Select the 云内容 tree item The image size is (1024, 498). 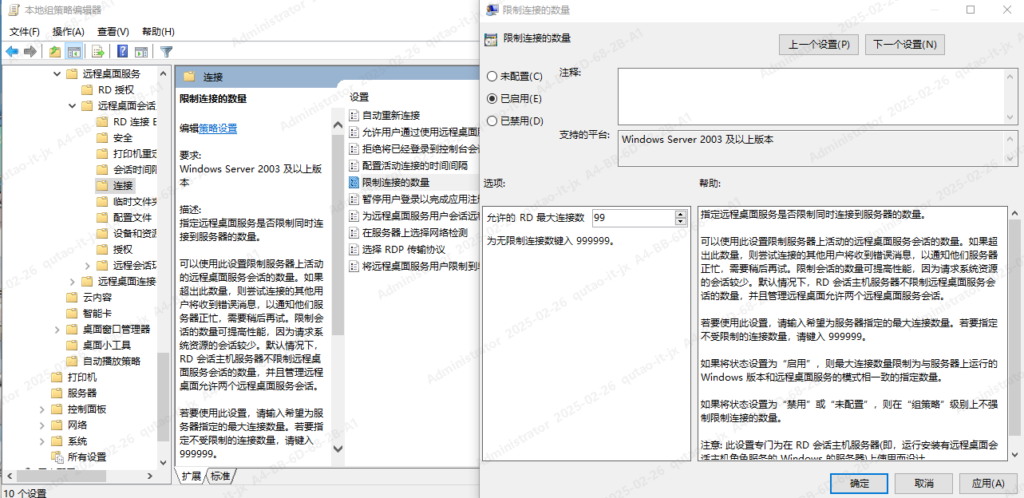point(97,297)
